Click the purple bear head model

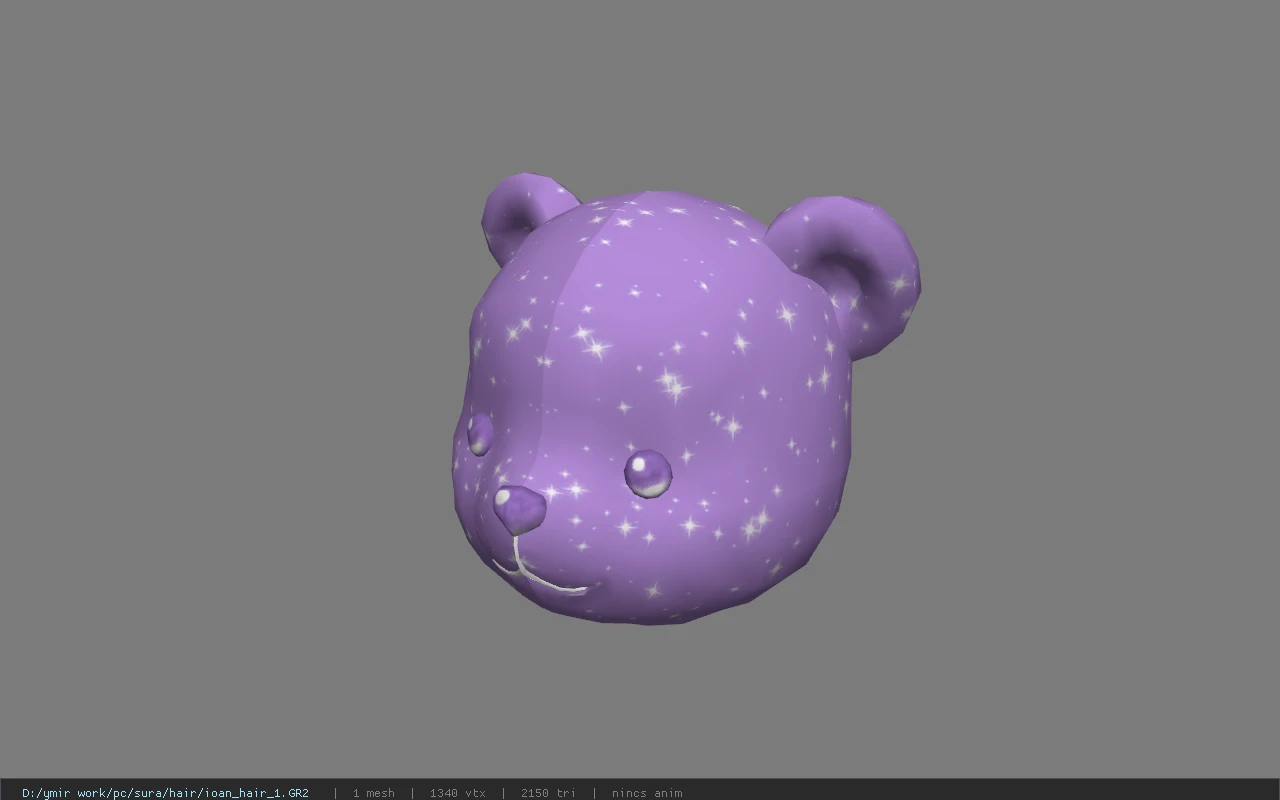pyautogui.click(x=685, y=399)
